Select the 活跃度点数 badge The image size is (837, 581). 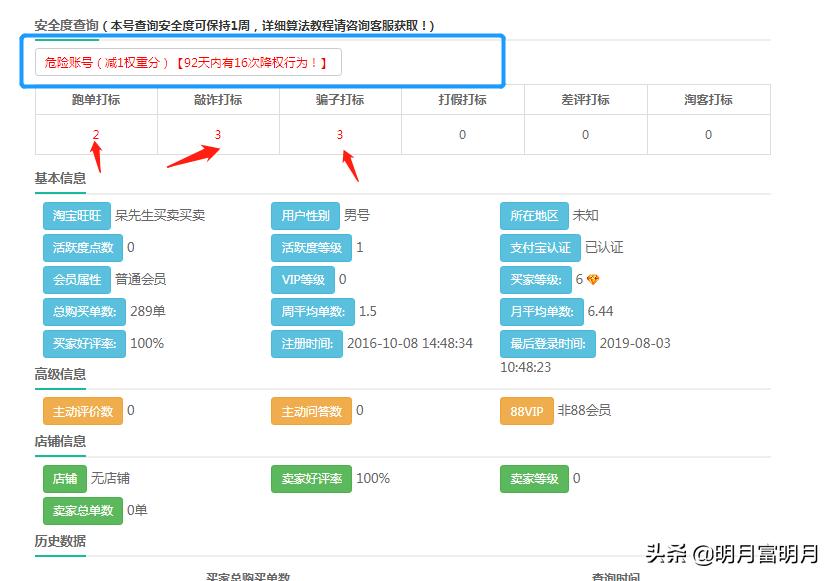tap(83, 247)
